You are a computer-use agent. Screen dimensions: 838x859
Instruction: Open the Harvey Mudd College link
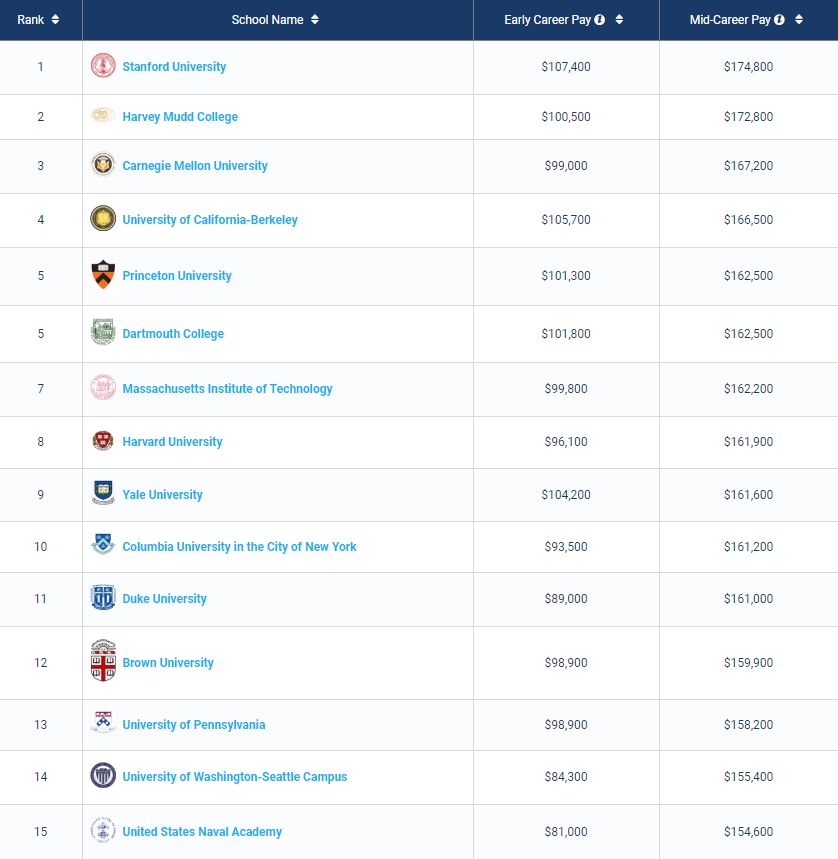180,117
